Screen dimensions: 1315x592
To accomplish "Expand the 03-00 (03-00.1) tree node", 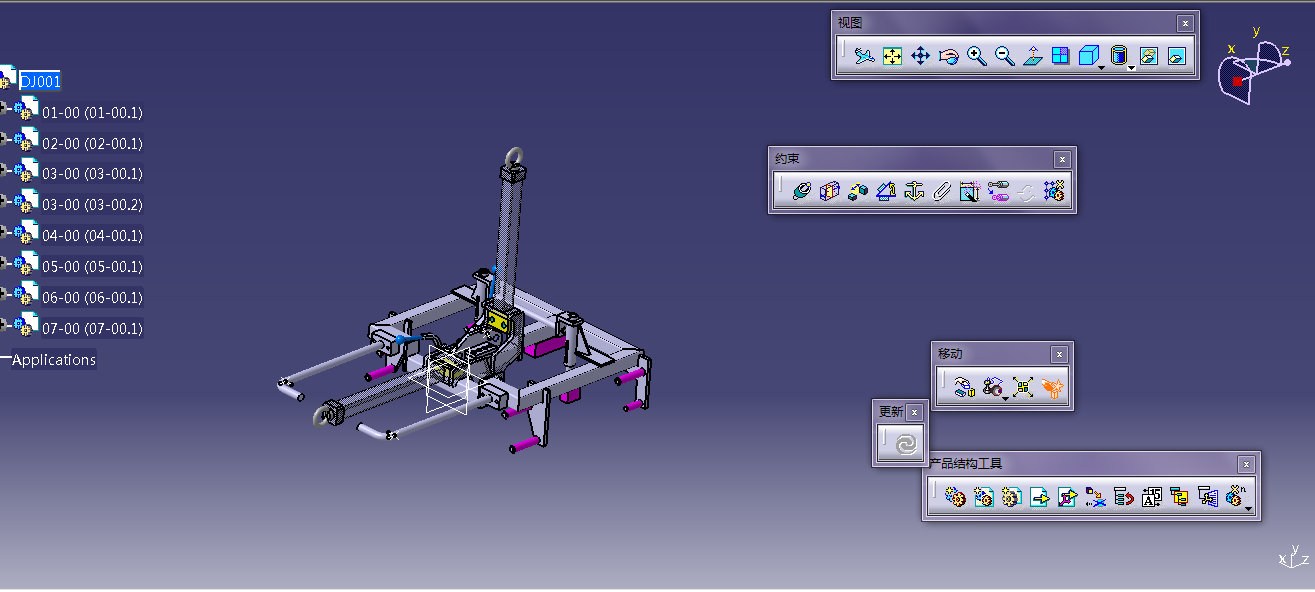I will [5, 170].
